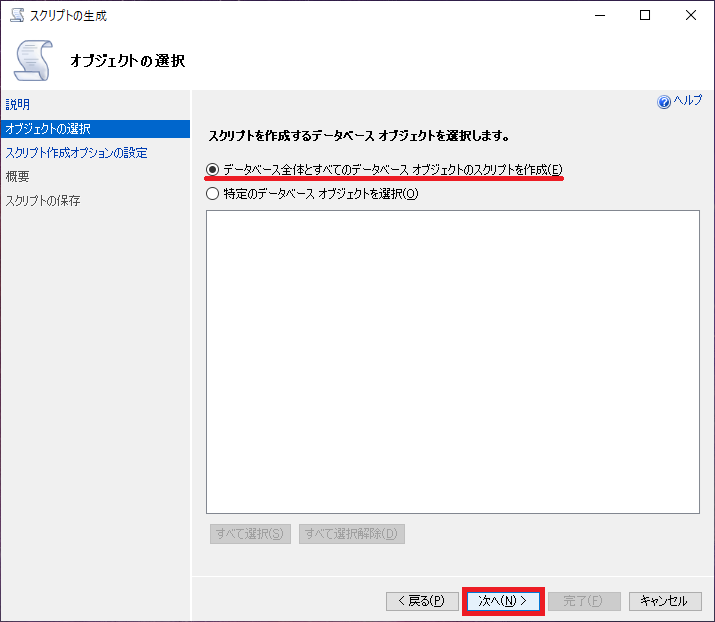Proceed with the 次へ button
The height and width of the screenshot is (622, 715).
tap(503, 601)
